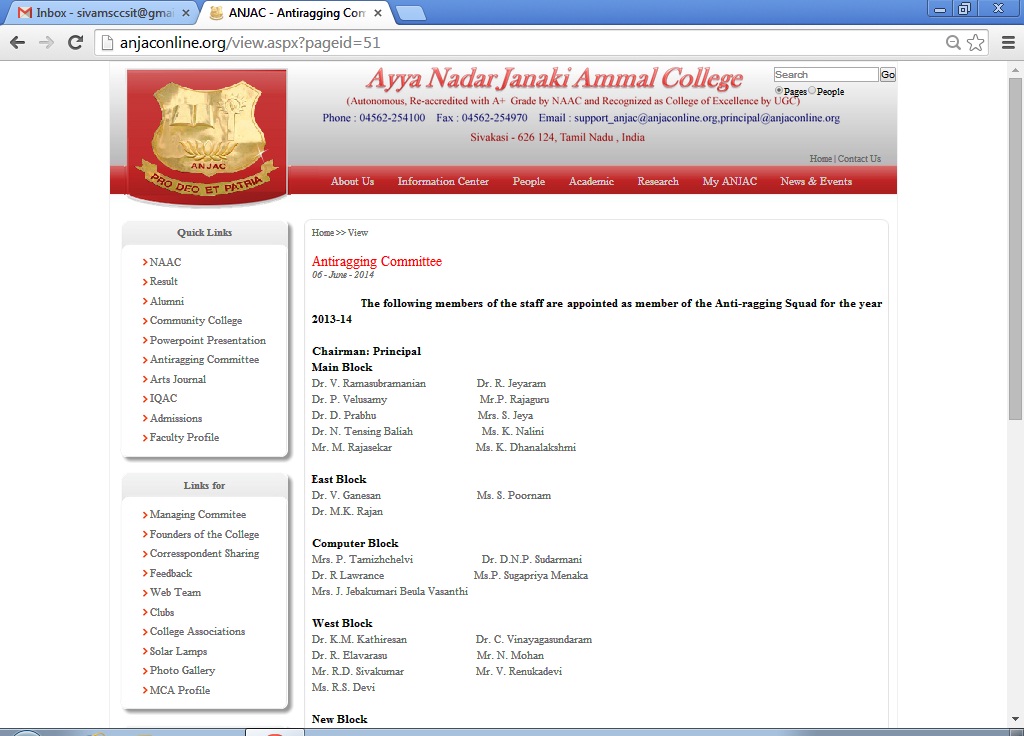Click the scrollbar up arrow
The width and height of the screenshot is (1024, 736).
1015,70
